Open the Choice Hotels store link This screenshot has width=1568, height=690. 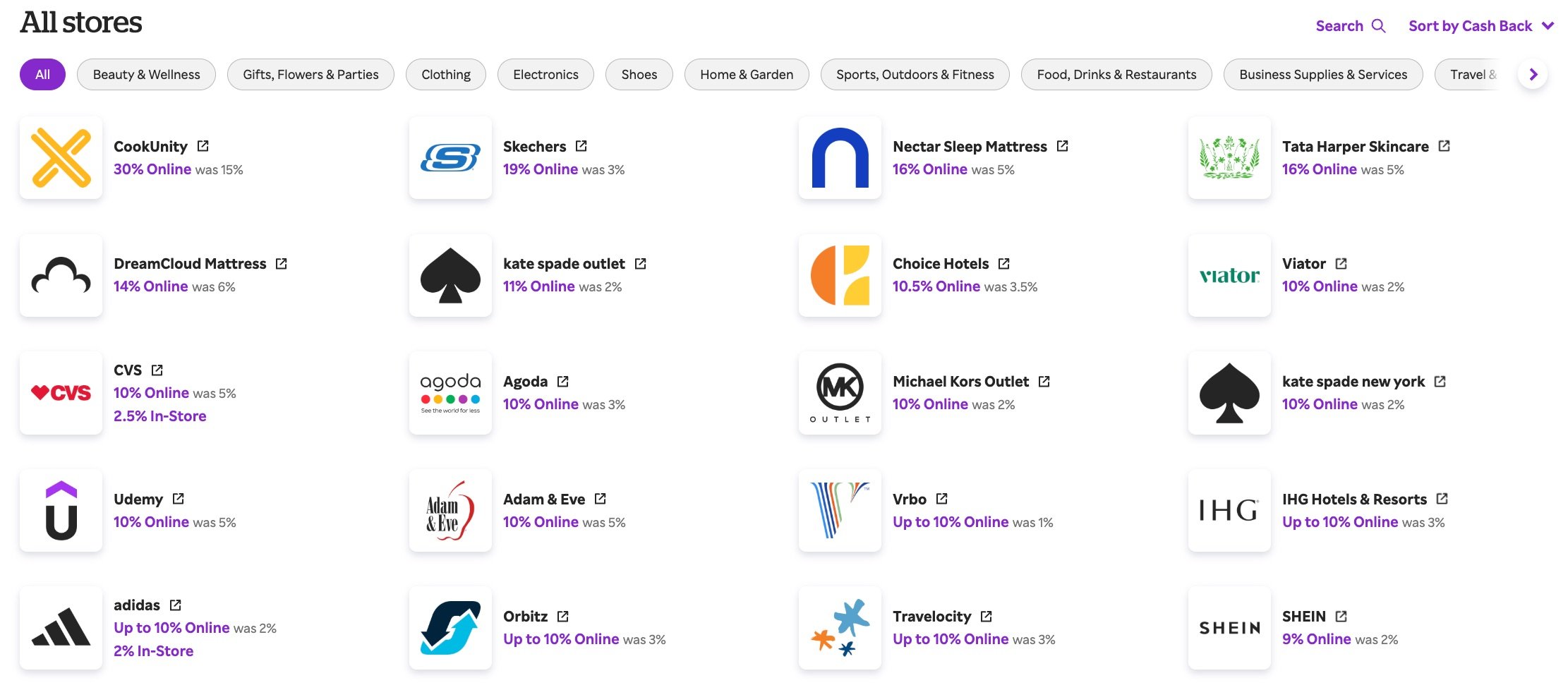click(941, 263)
